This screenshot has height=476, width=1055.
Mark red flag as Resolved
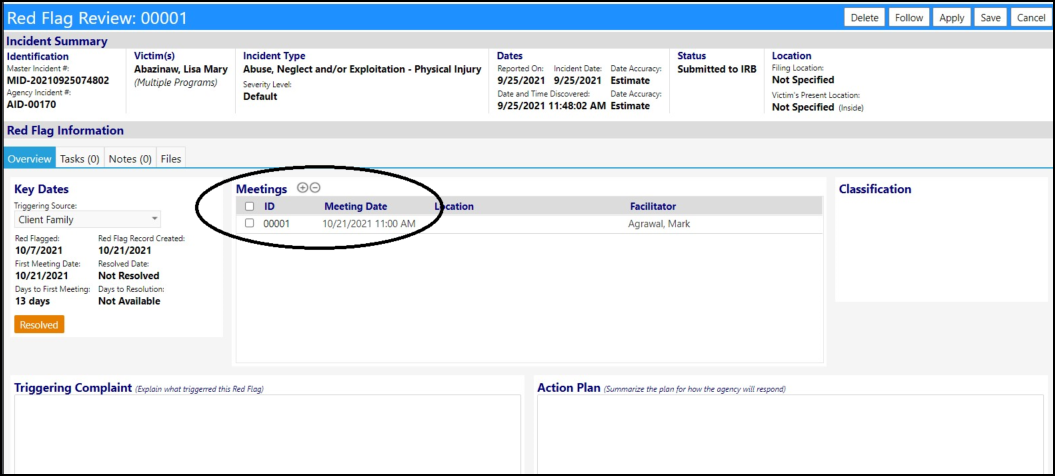(39, 325)
